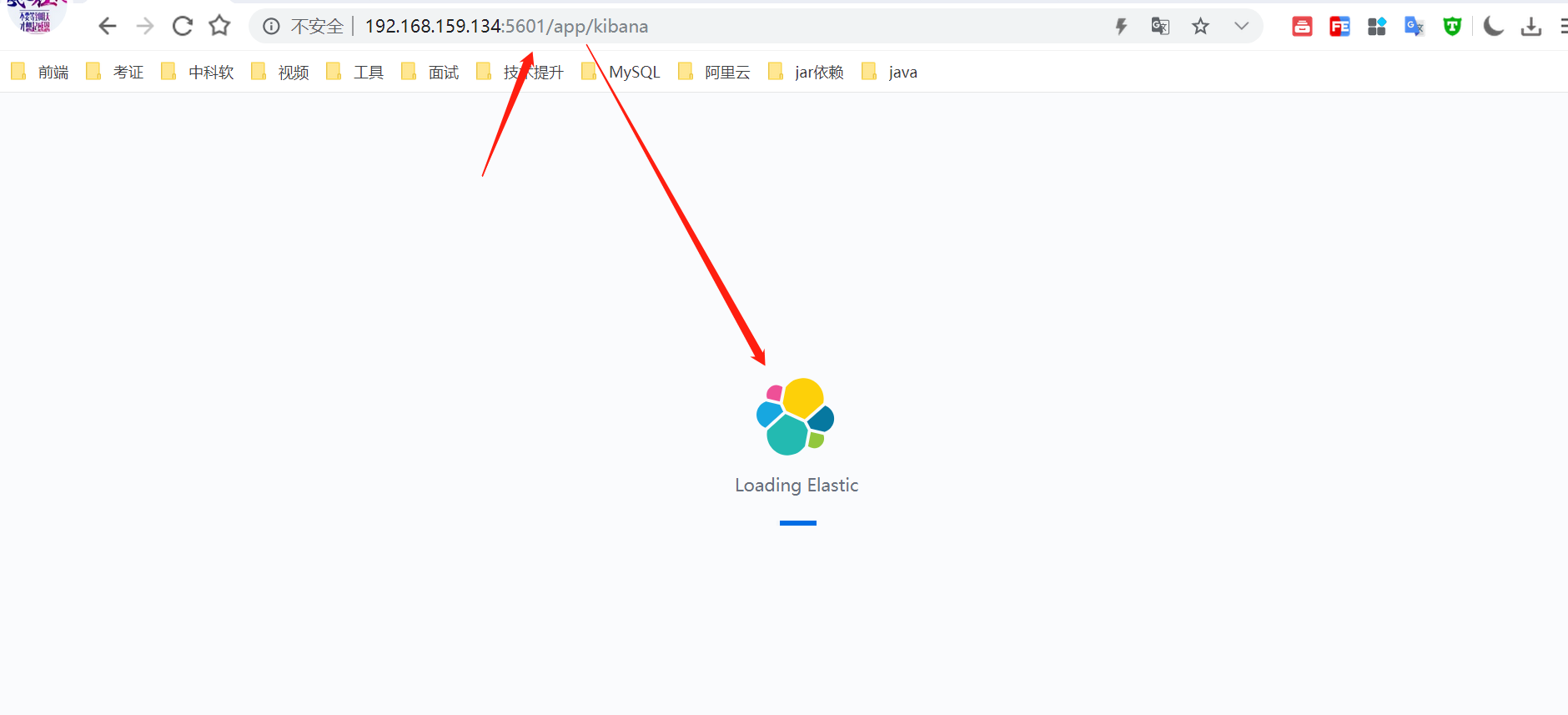Open the MySQL bookmark folder
Image resolution: width=1568 pixels, height=715 pixels.
coord(621,73)
